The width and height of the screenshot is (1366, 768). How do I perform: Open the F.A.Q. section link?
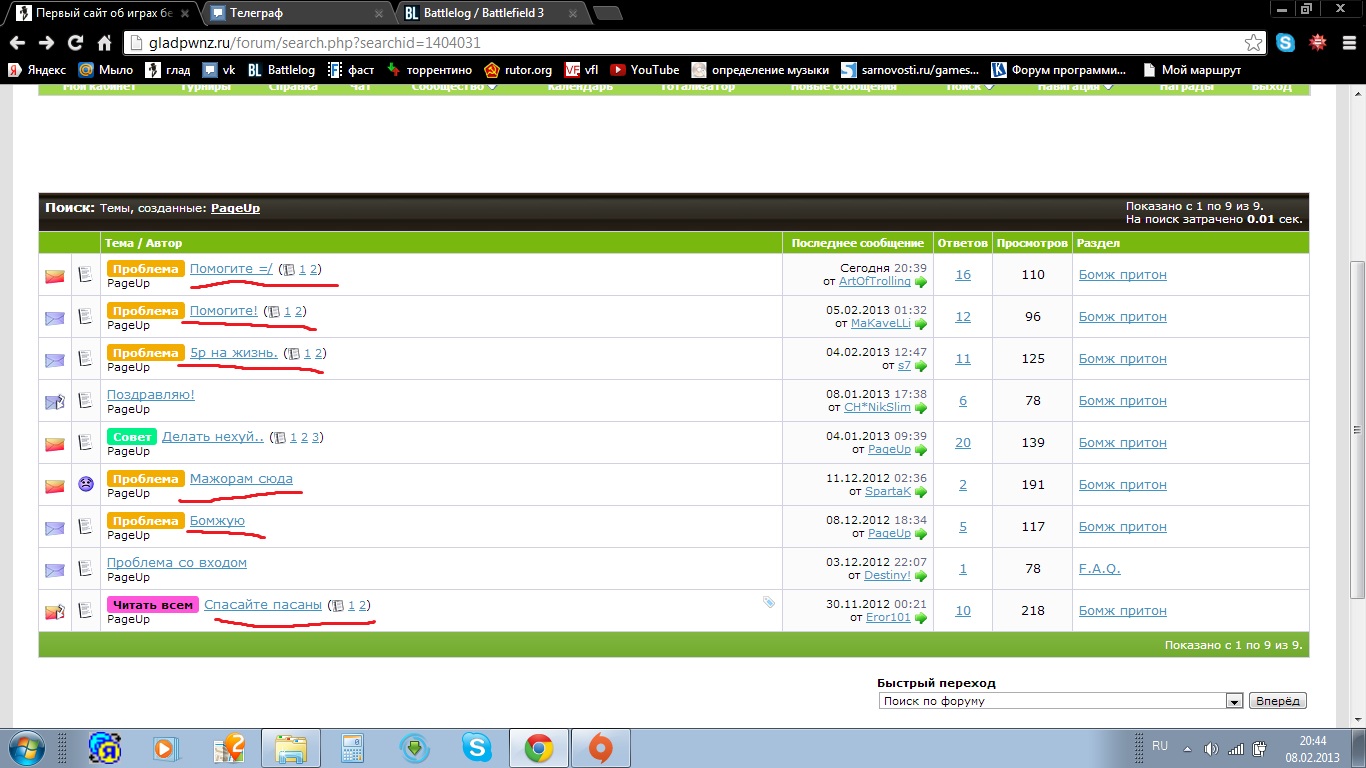pyautogui.click(x=1100, y=569)
